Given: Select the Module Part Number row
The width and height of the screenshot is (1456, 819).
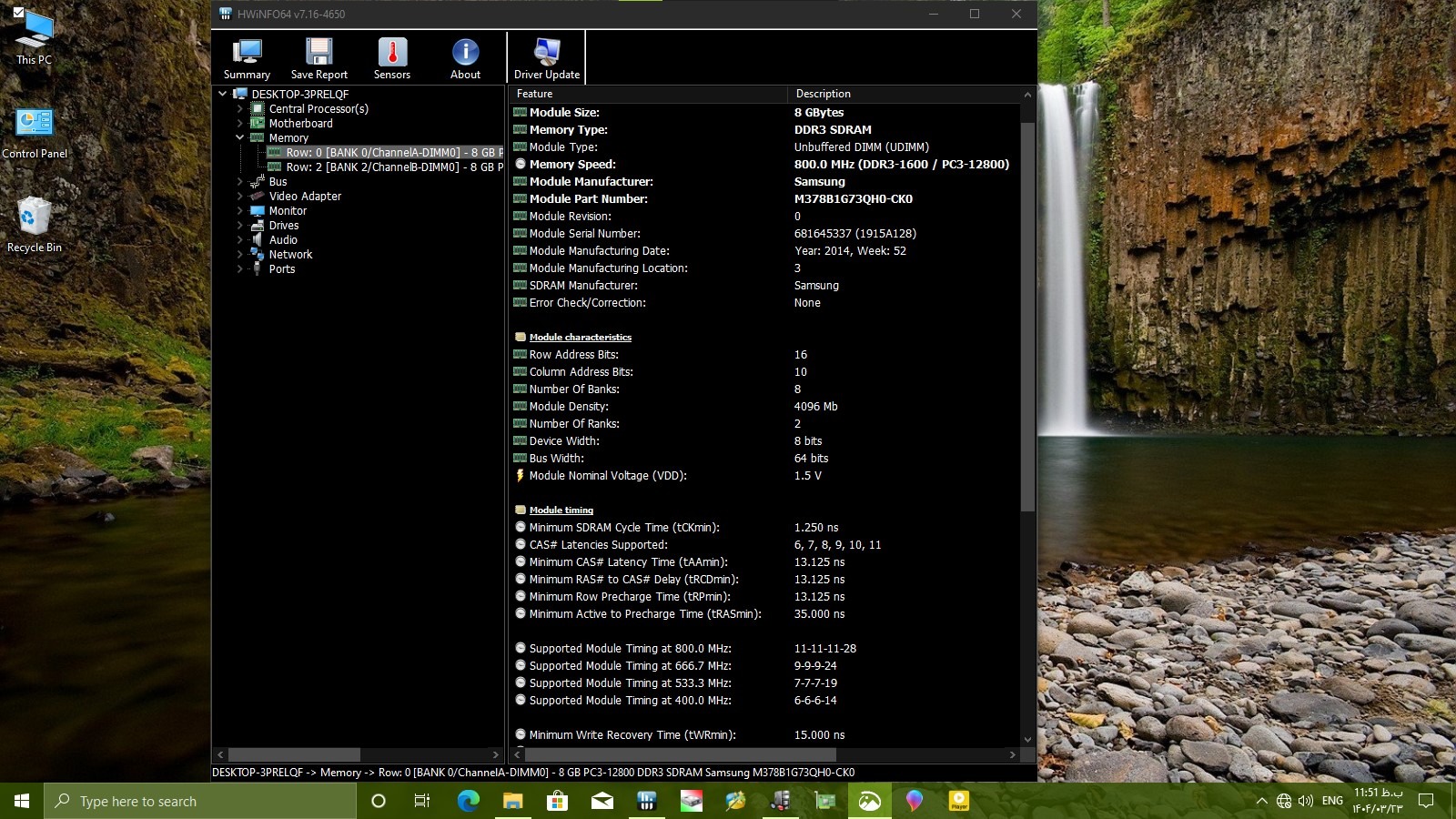Looking at the screenshot, I should tap(764, 199).
